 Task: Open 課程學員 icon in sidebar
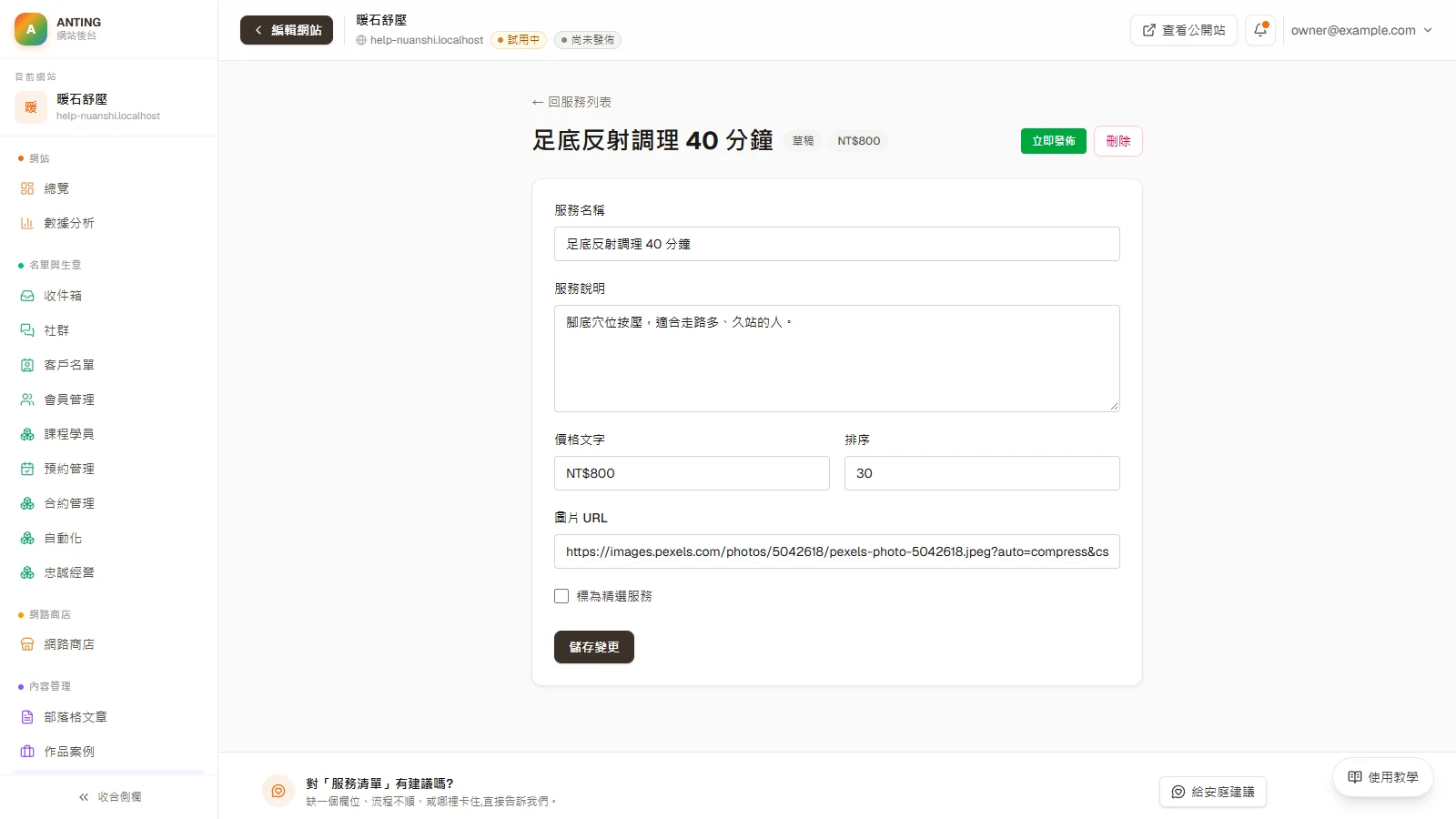27,434
